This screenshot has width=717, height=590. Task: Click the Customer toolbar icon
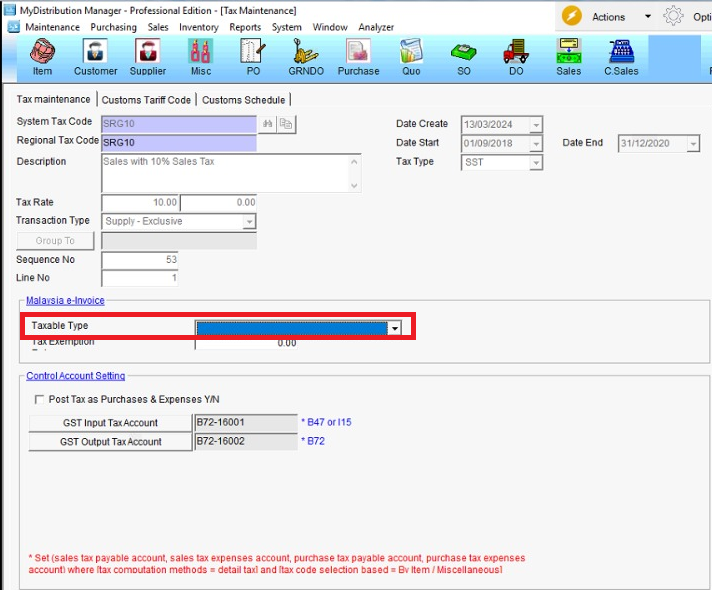(x=95, y=57)
